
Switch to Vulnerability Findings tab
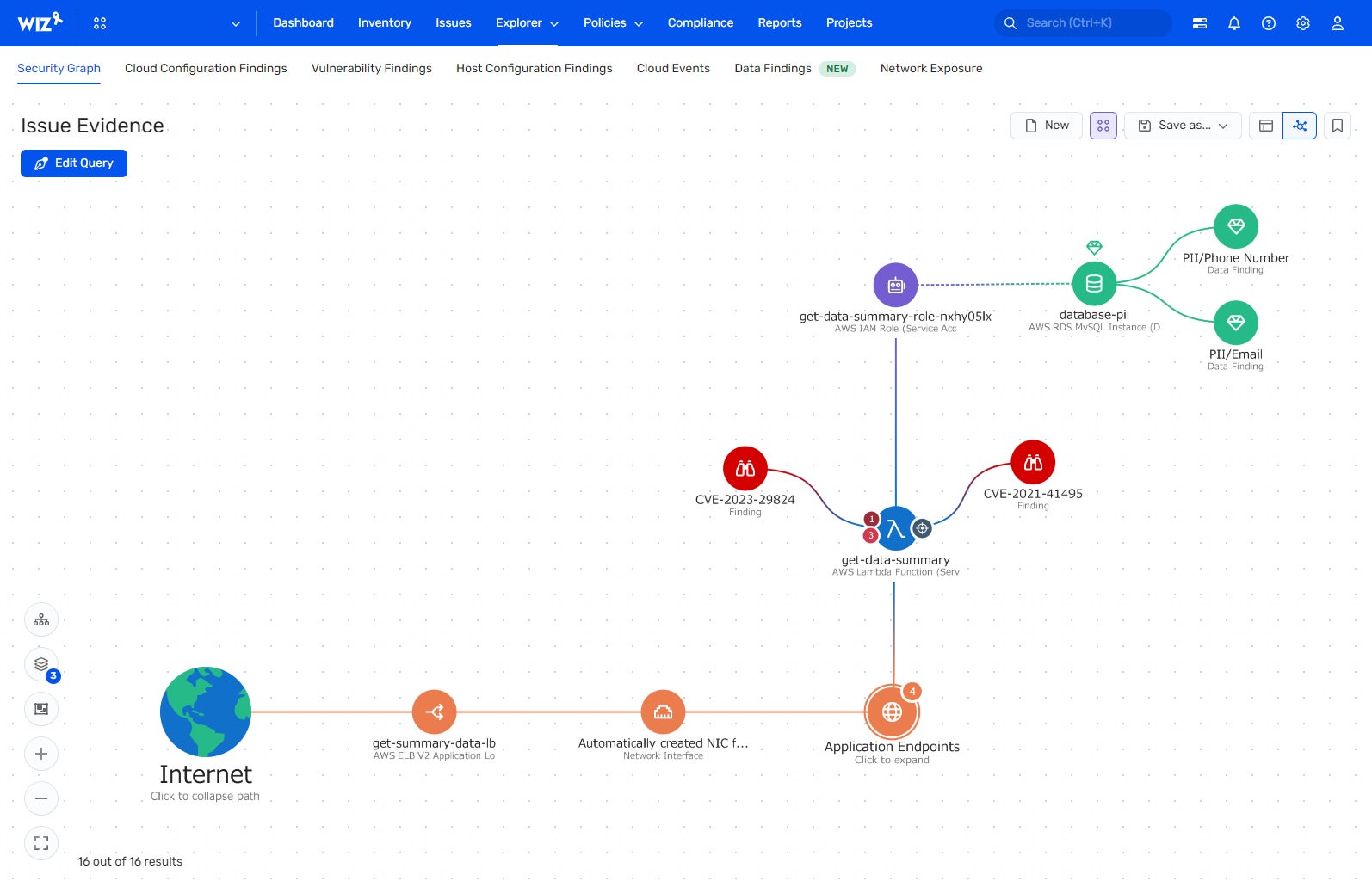pos(372,68)
